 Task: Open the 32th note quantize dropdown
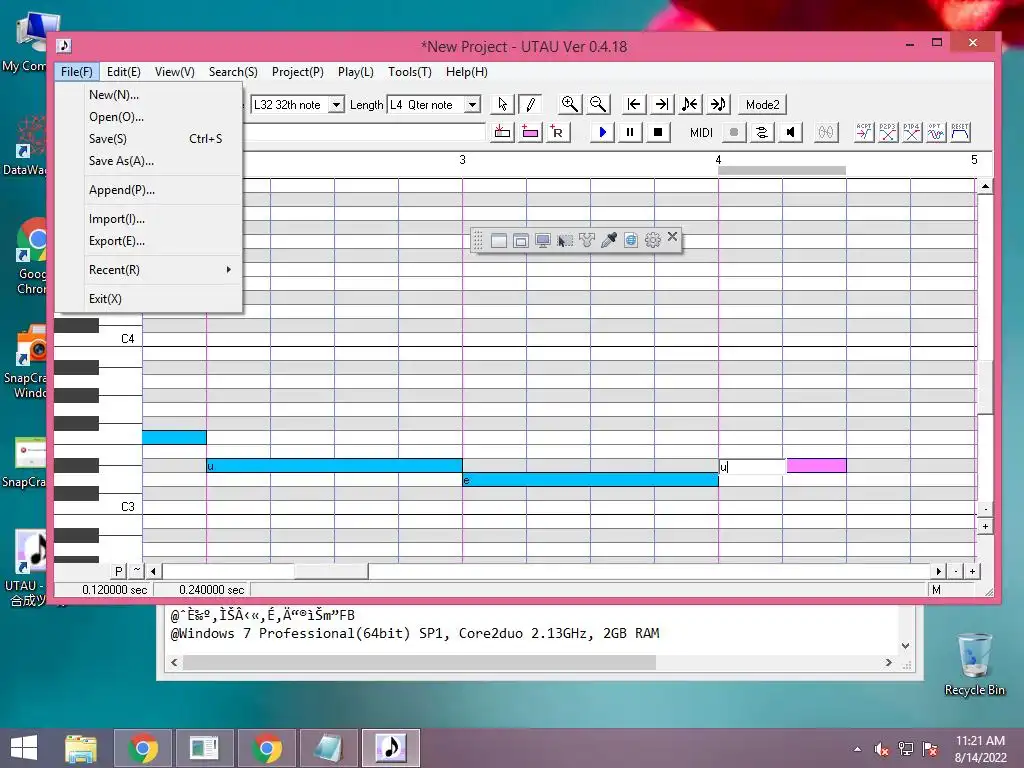point(336,104)
